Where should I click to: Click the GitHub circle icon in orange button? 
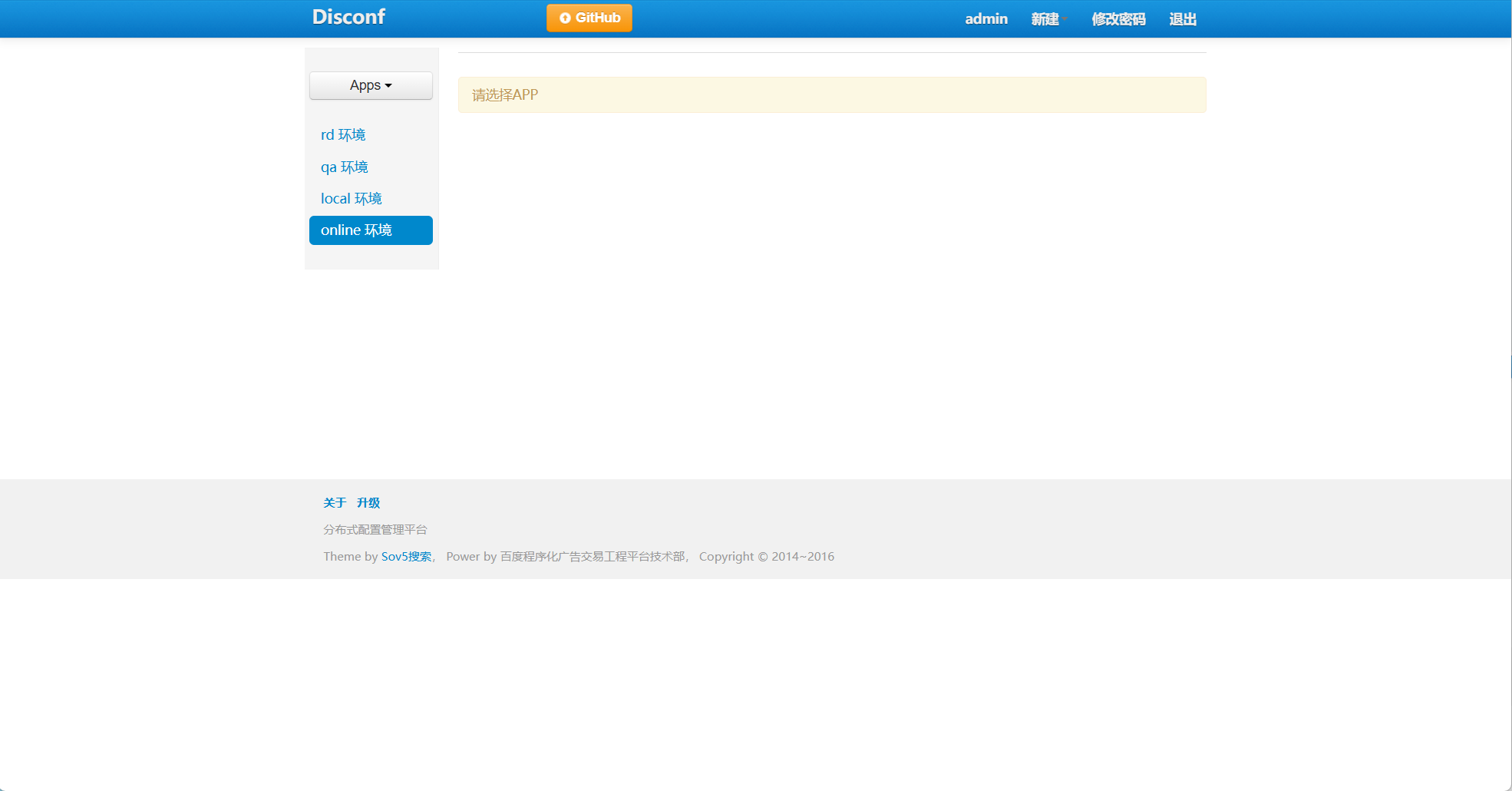[565, 18]
